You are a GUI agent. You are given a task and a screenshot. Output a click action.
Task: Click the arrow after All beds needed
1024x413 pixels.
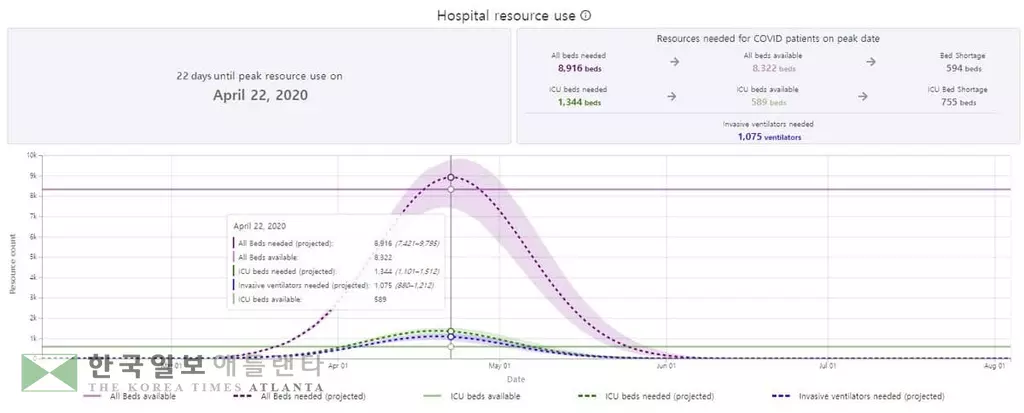674,62
